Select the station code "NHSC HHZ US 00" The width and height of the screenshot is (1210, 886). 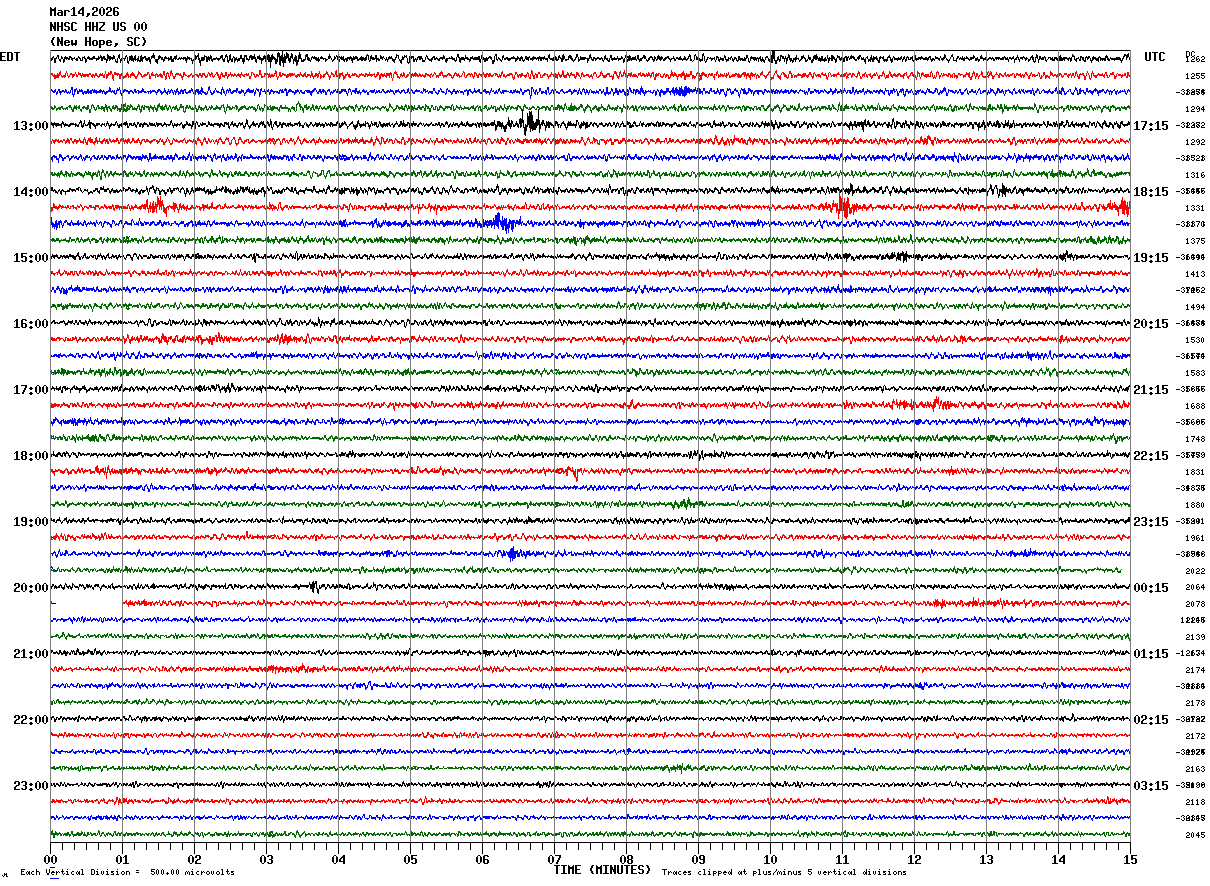[98, 27]
